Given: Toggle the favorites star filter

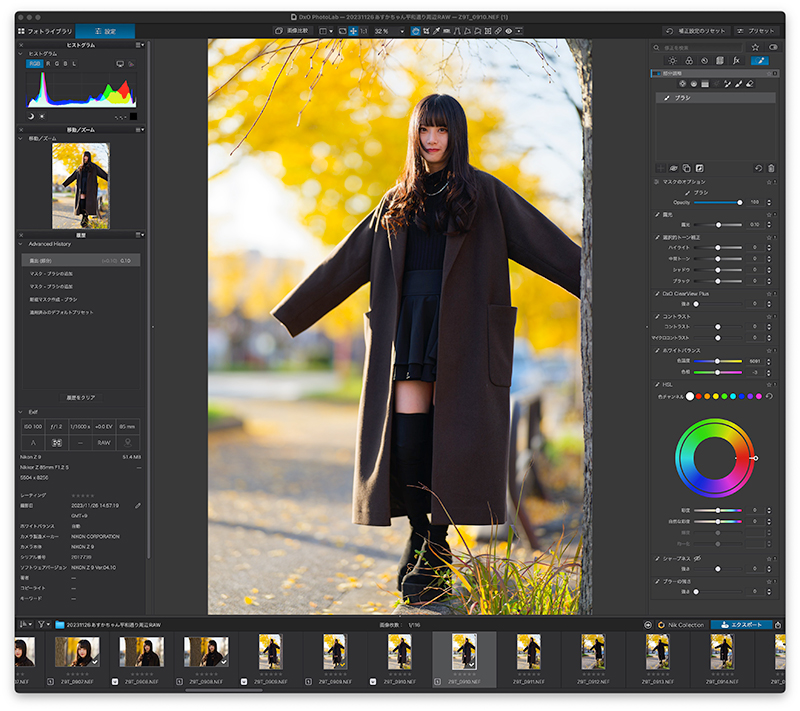Looking at the screenshot, I should click(x=755, y=47).
